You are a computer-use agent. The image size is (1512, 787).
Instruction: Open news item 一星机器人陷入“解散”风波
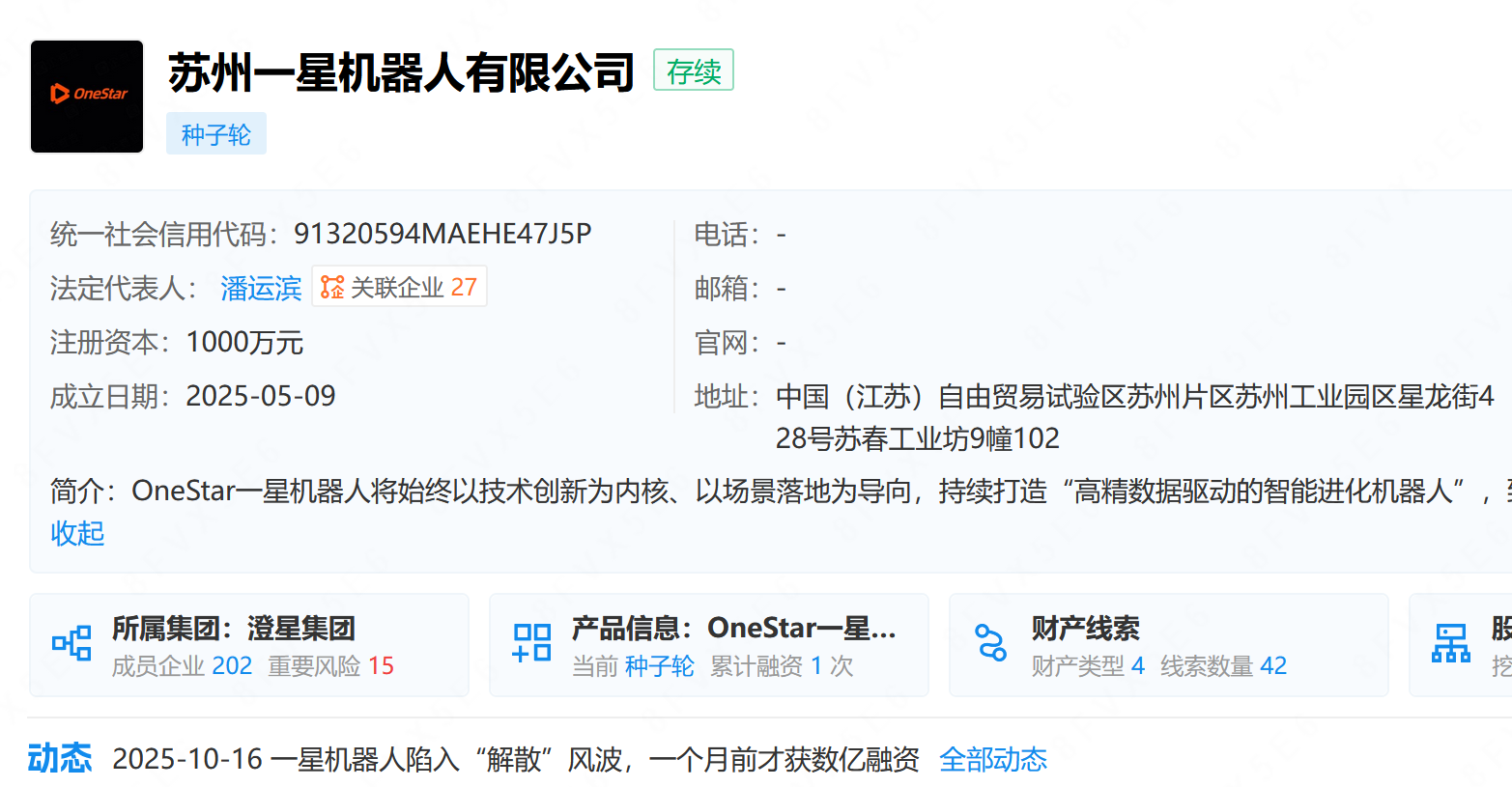(x=594, y=760)
